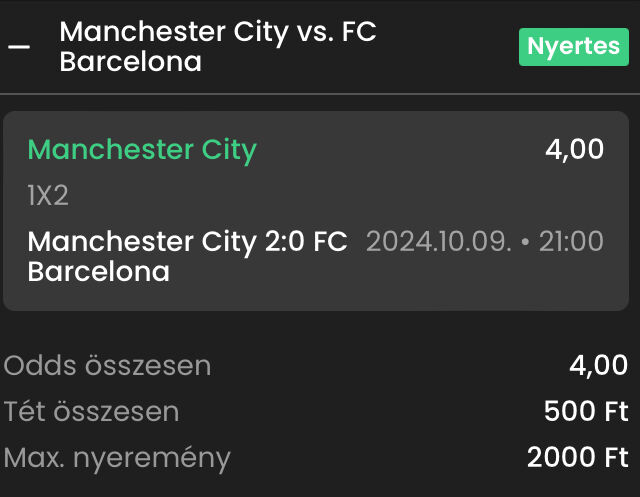
Task: Collapse the bet slip with minus icon
Action: coord(19,47)
